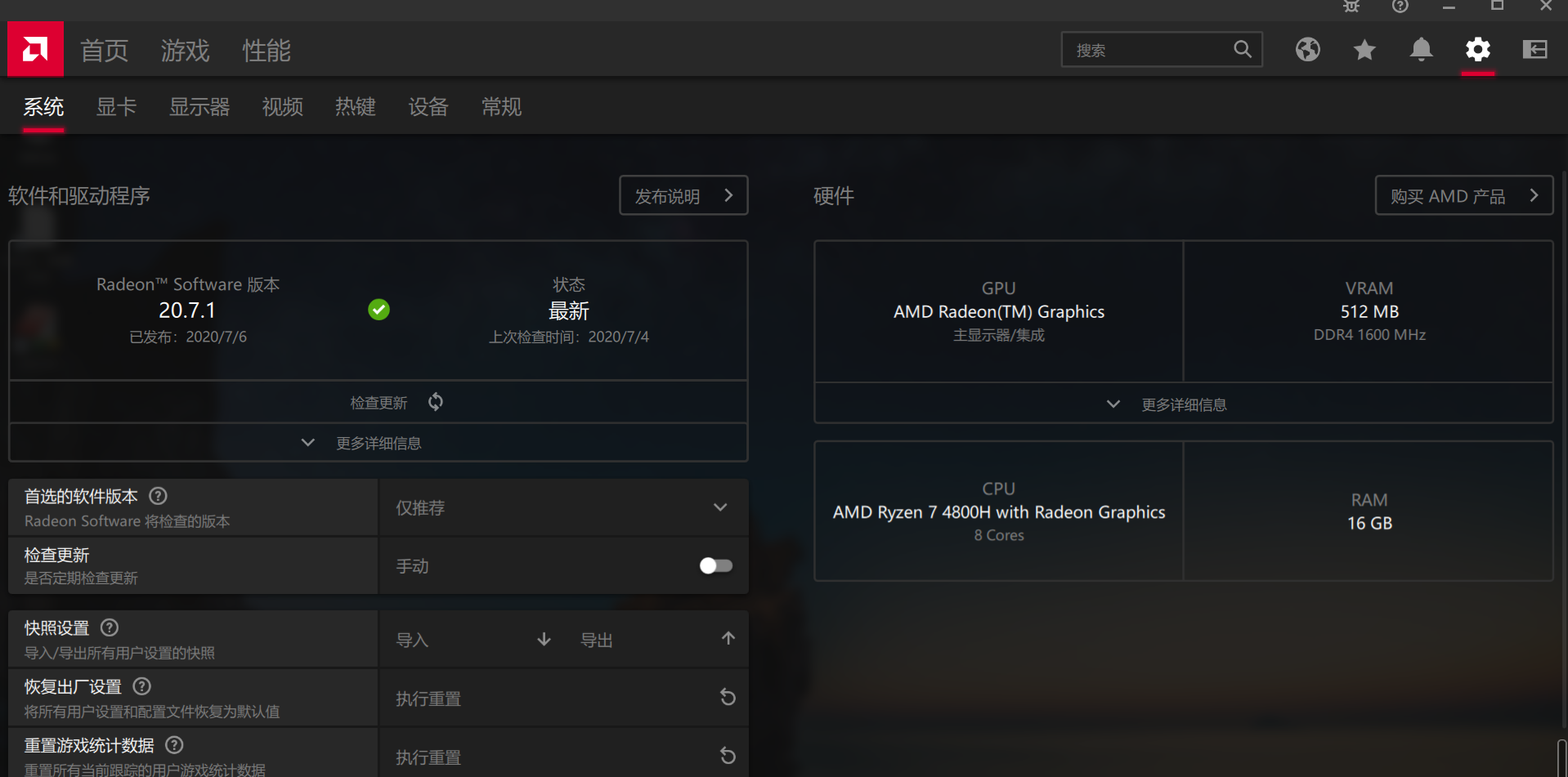Switch to the 系统 settings tab

[43, 107]
